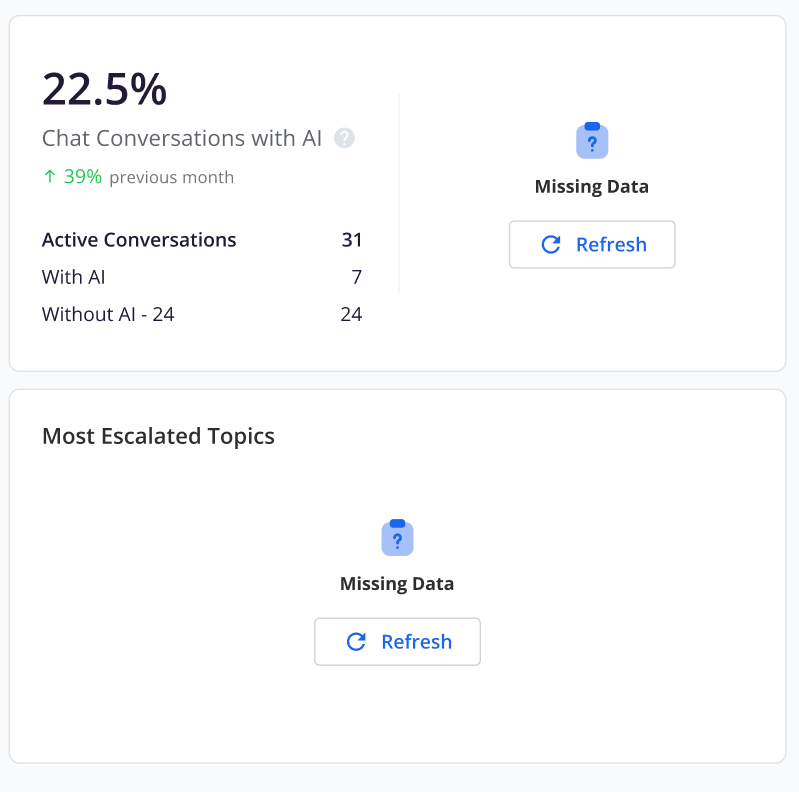The width and height of the screenshot is (799, 792).
Task: Click the green up arrow next to 39%
Action: tap(49, 176)
